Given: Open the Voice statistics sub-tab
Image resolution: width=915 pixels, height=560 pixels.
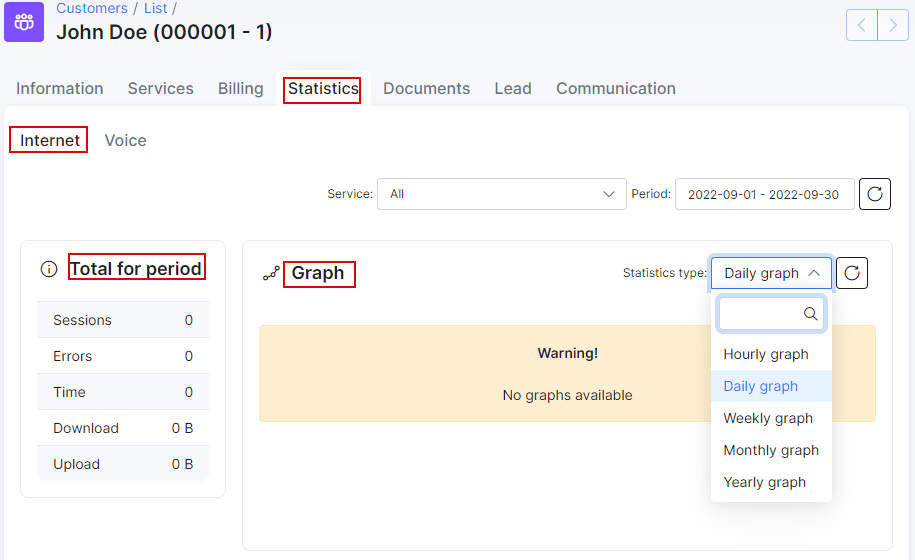Looking at the screenshot, I should pos(125,141).
